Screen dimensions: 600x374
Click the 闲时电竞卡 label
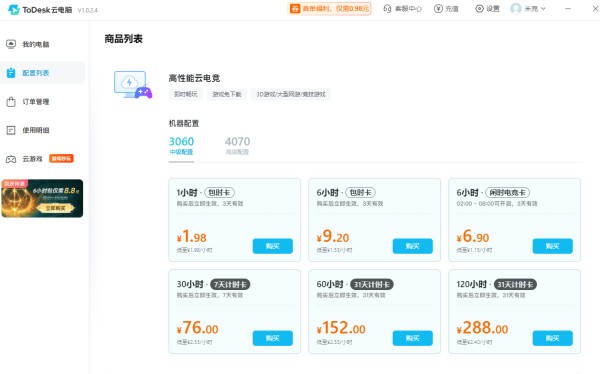(x=507, y=193)
